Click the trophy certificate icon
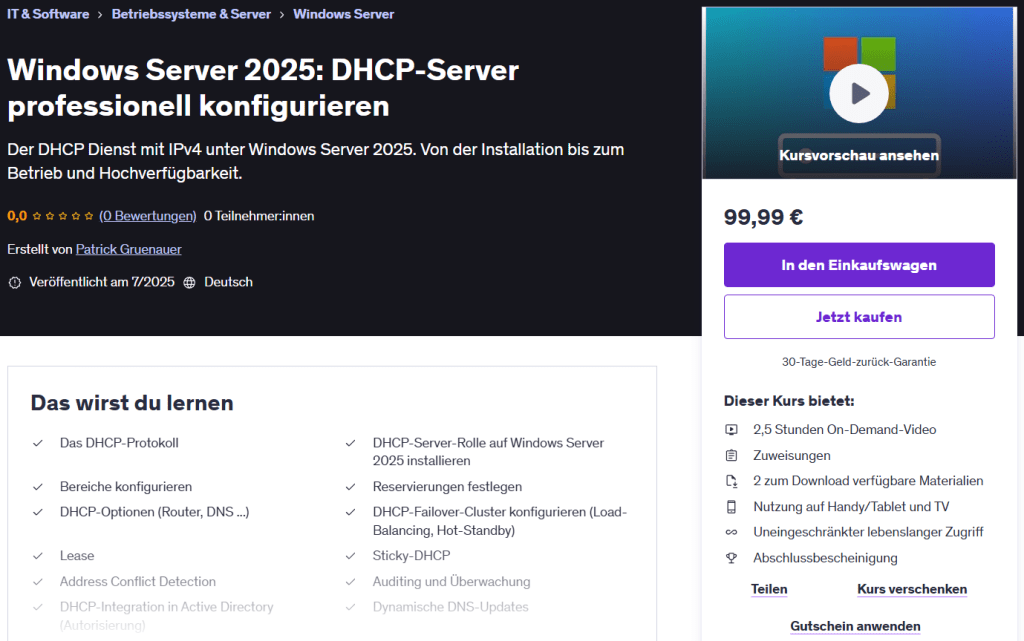 pyautogui.click(x=731, y=558)
